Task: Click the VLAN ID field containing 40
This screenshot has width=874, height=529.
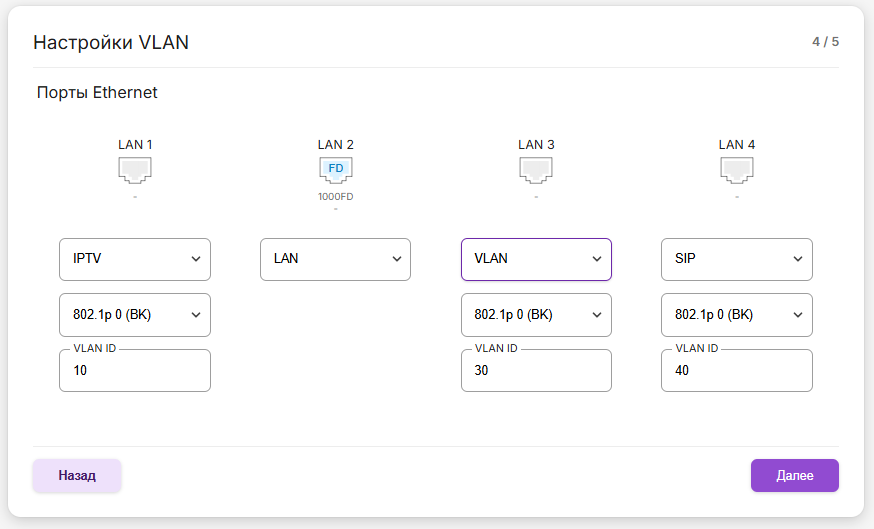Action: point(737,371)
